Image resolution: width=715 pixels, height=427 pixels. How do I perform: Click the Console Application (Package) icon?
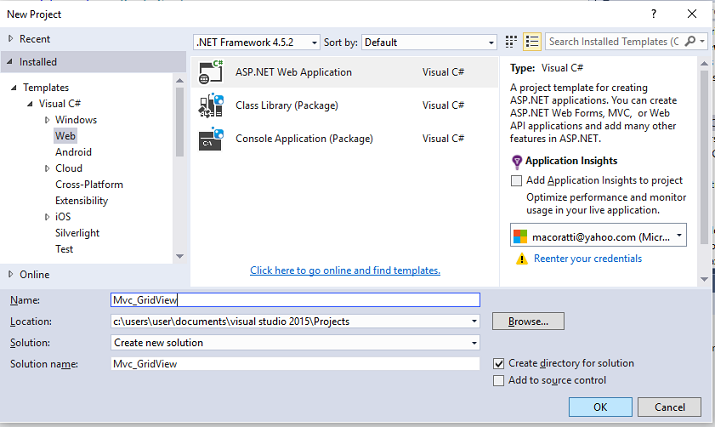(211, 139)
